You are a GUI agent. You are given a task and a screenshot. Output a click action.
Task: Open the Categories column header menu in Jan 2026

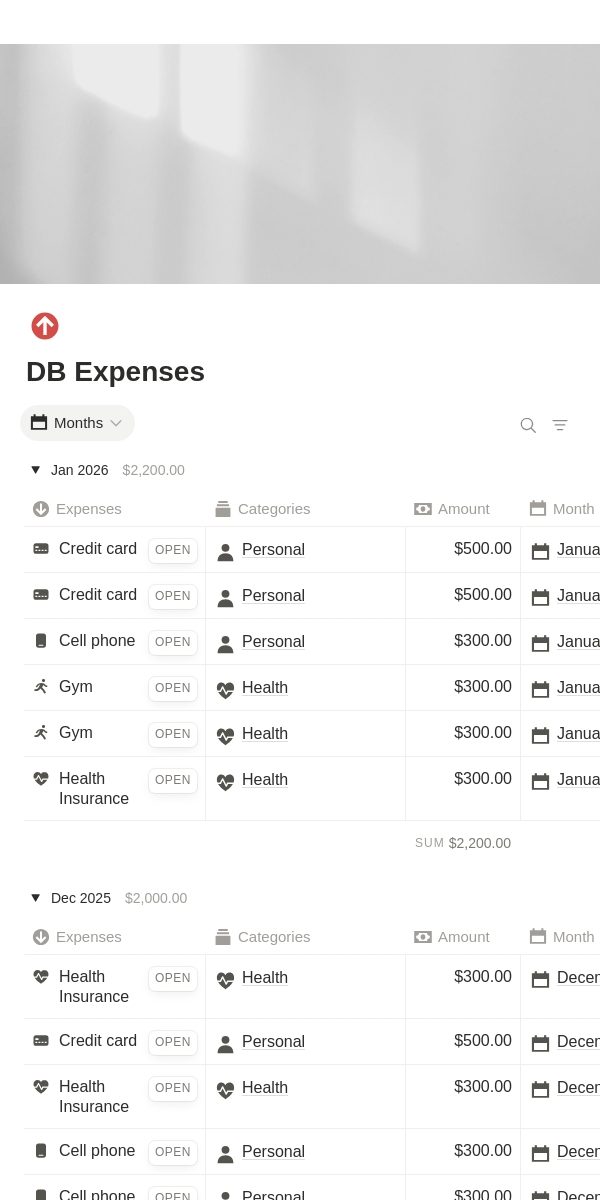pos(263,509)
